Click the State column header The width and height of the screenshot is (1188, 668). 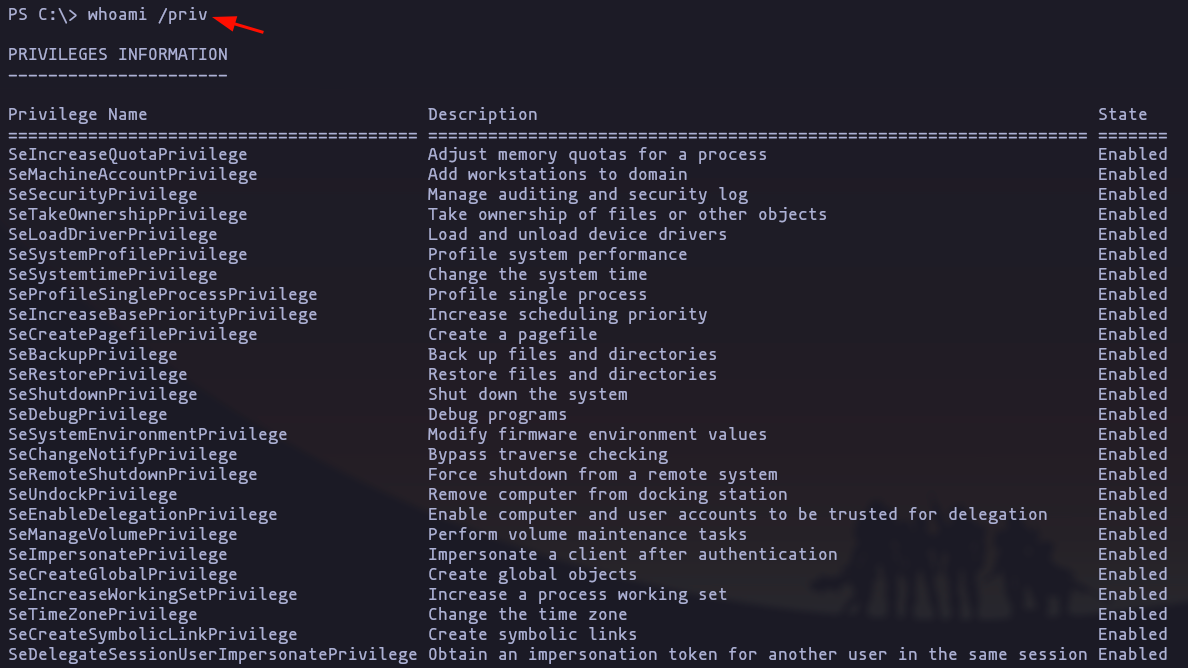point(1122,114)
